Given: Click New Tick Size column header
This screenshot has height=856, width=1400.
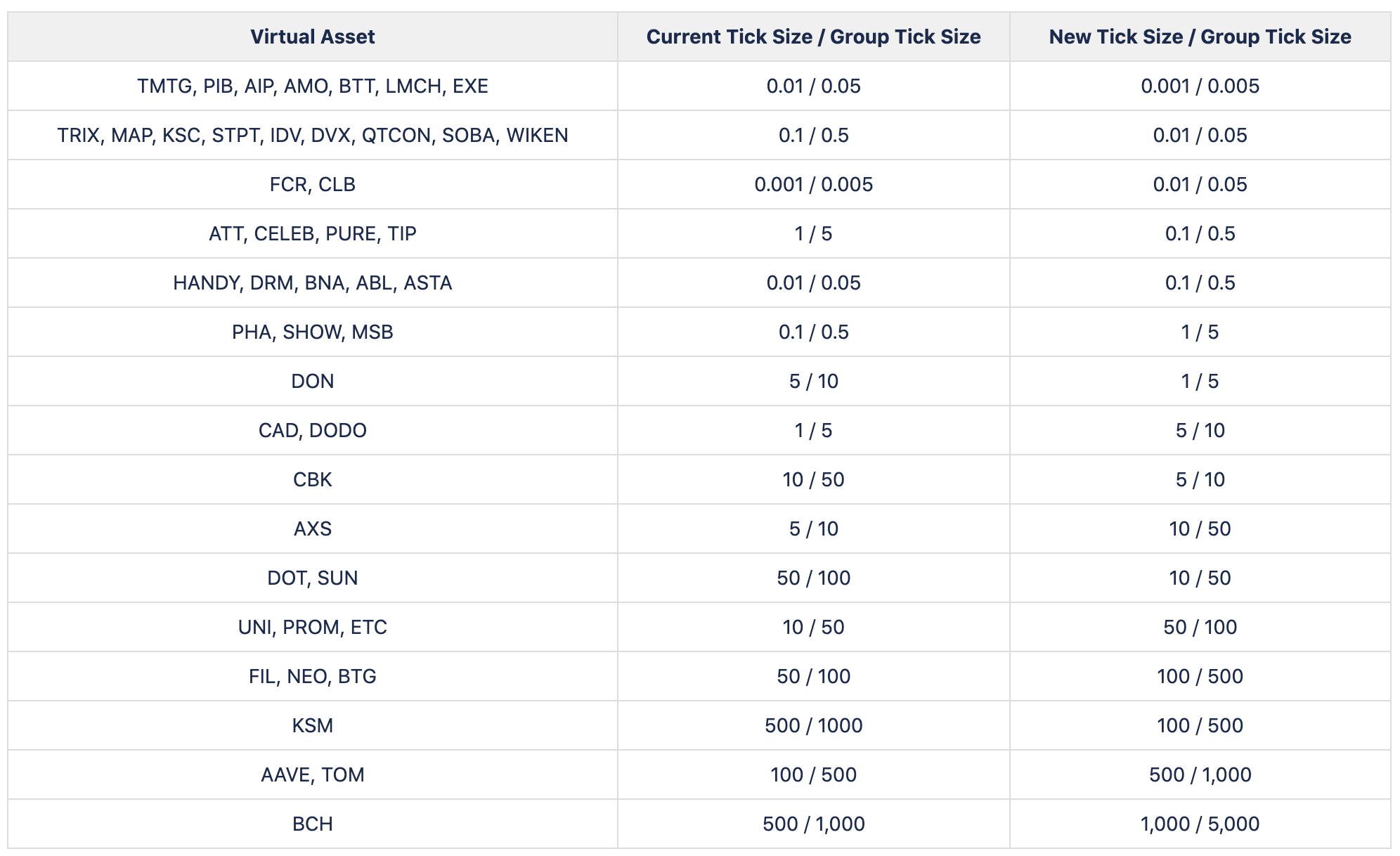Looking at the screenshot, I should (x=1200, y=37).
